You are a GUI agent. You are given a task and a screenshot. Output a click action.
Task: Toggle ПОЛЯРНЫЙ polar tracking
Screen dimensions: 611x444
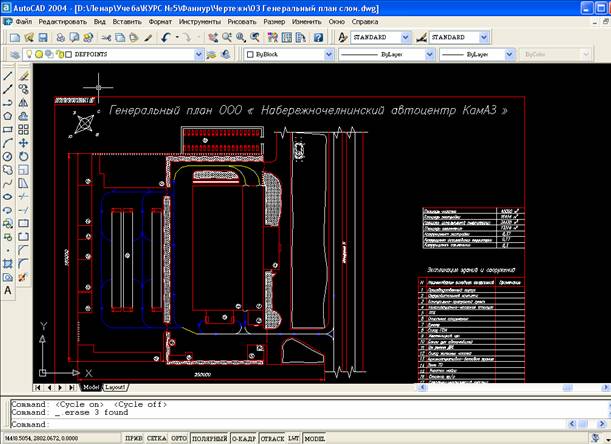pos(210,439)
